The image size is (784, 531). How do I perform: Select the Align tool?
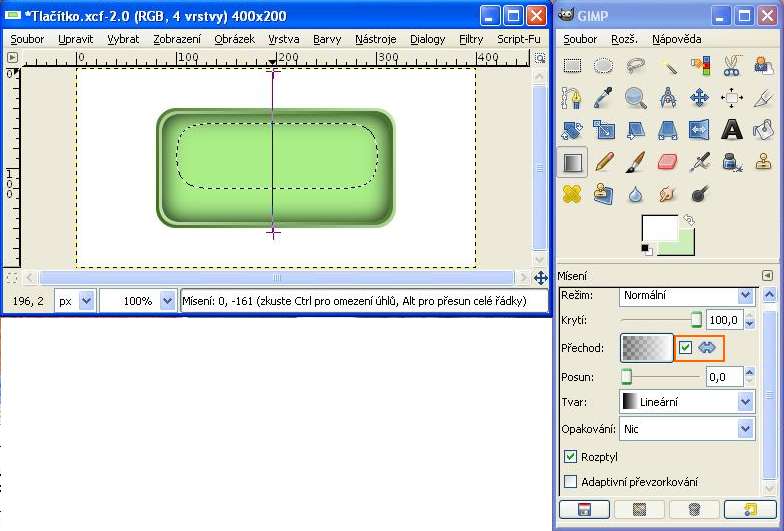point(732,98)
